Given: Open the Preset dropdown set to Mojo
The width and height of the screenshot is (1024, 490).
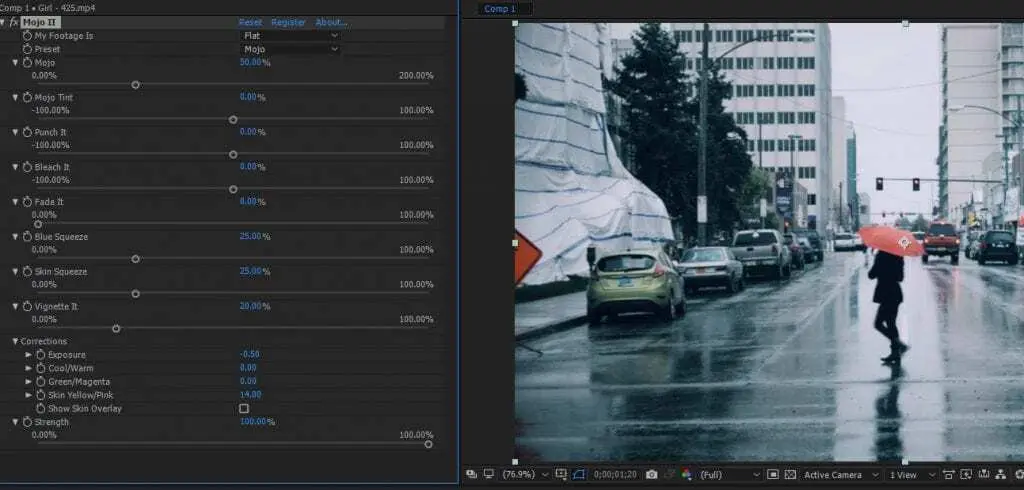Looking at the screenshot, I should tap(290, 49).
